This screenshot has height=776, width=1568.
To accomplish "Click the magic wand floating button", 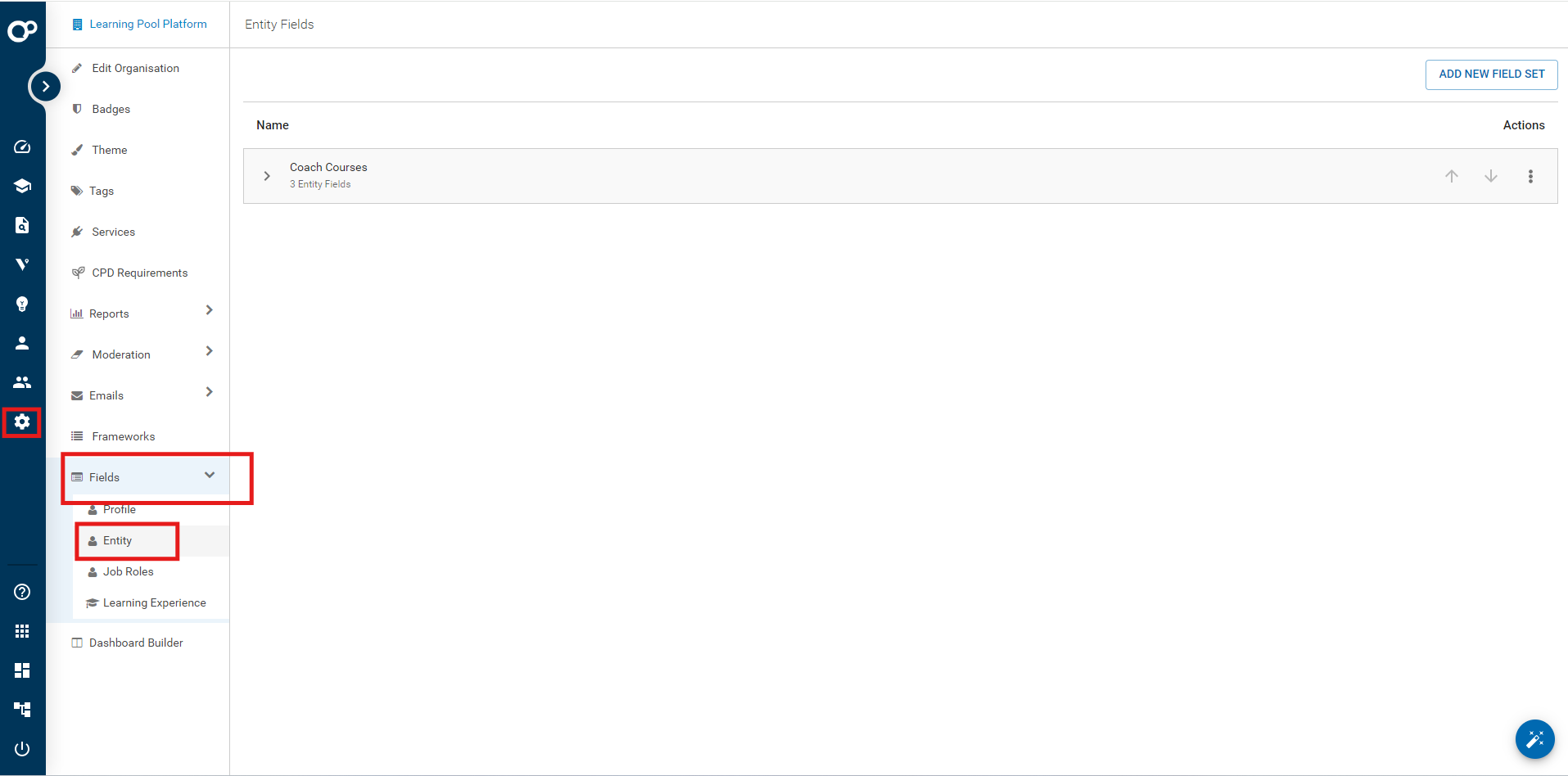I will coord(1534,739).
